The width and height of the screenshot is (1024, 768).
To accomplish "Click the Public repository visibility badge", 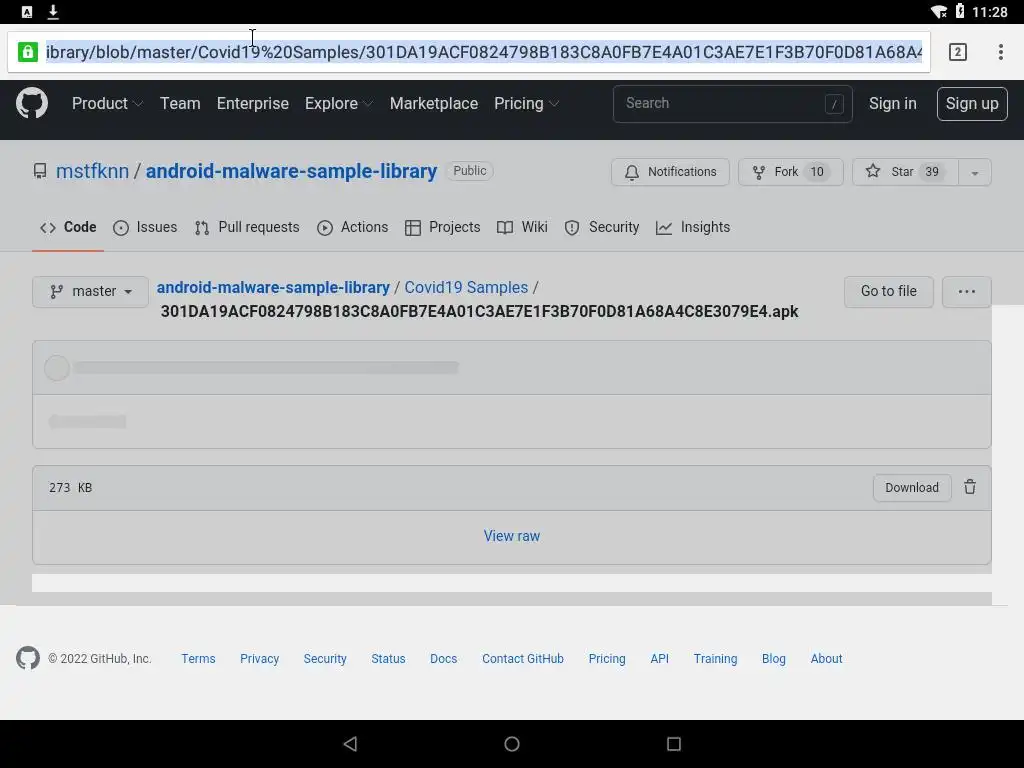I will click(x=470, y=171).
